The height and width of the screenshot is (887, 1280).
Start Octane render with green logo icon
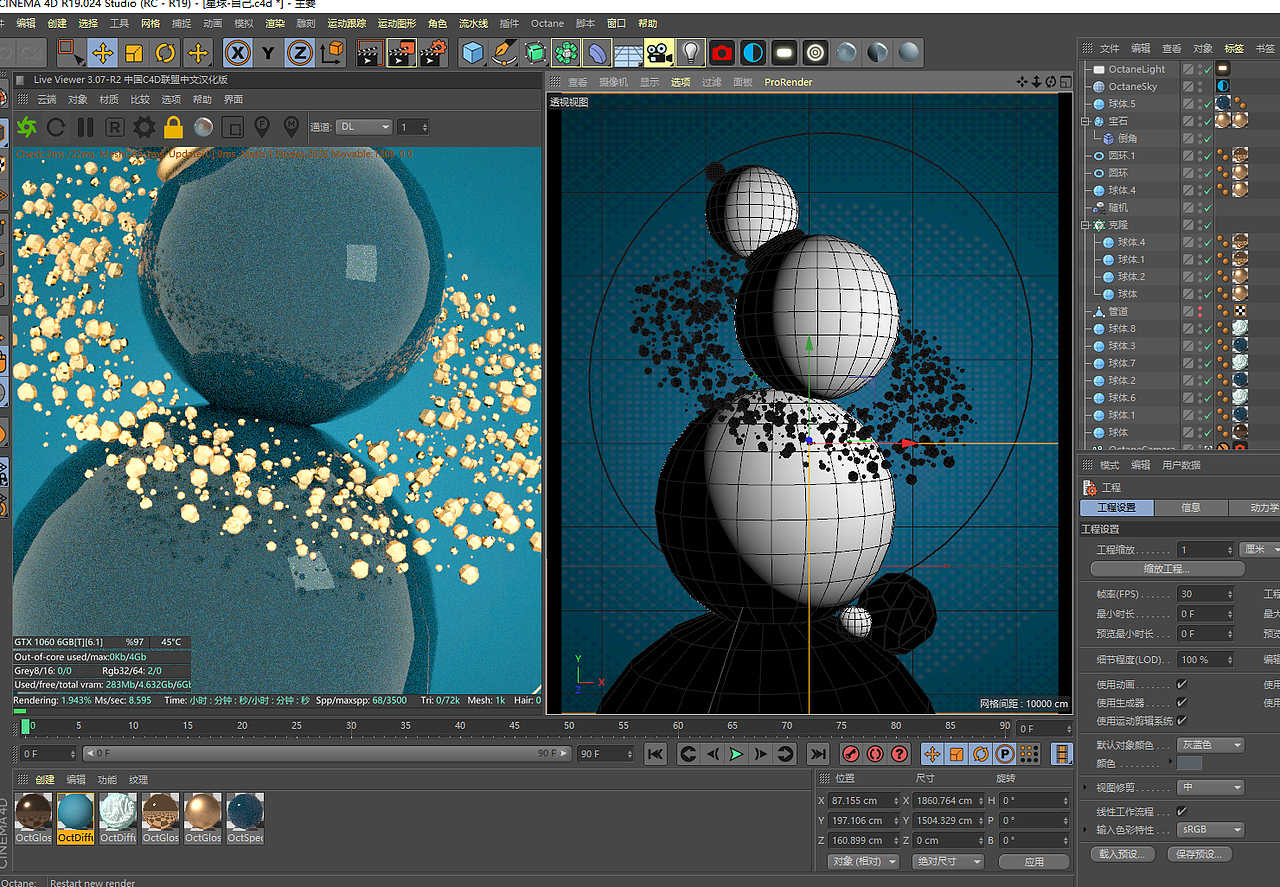[x=27, y=127]
